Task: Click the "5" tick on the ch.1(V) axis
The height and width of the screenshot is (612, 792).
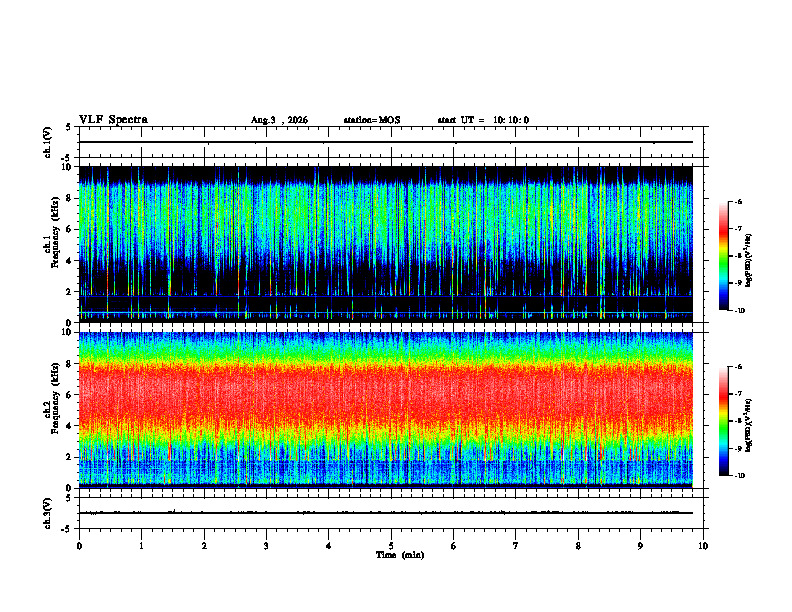Action: click(x=68, y=128)
